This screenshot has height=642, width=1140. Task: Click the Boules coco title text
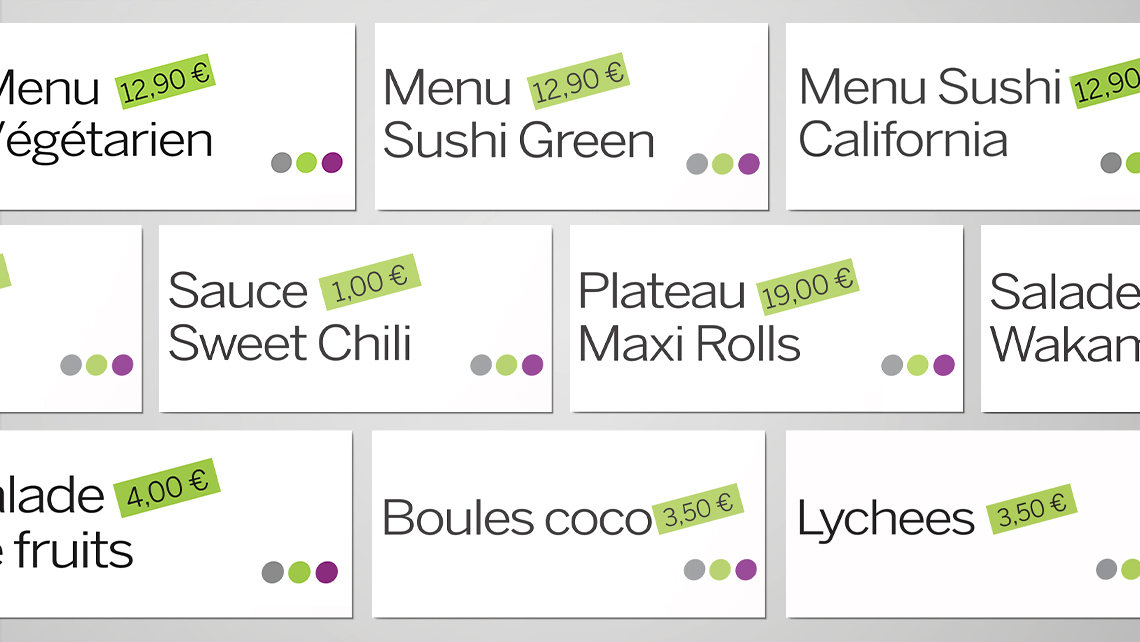(516, 518)
